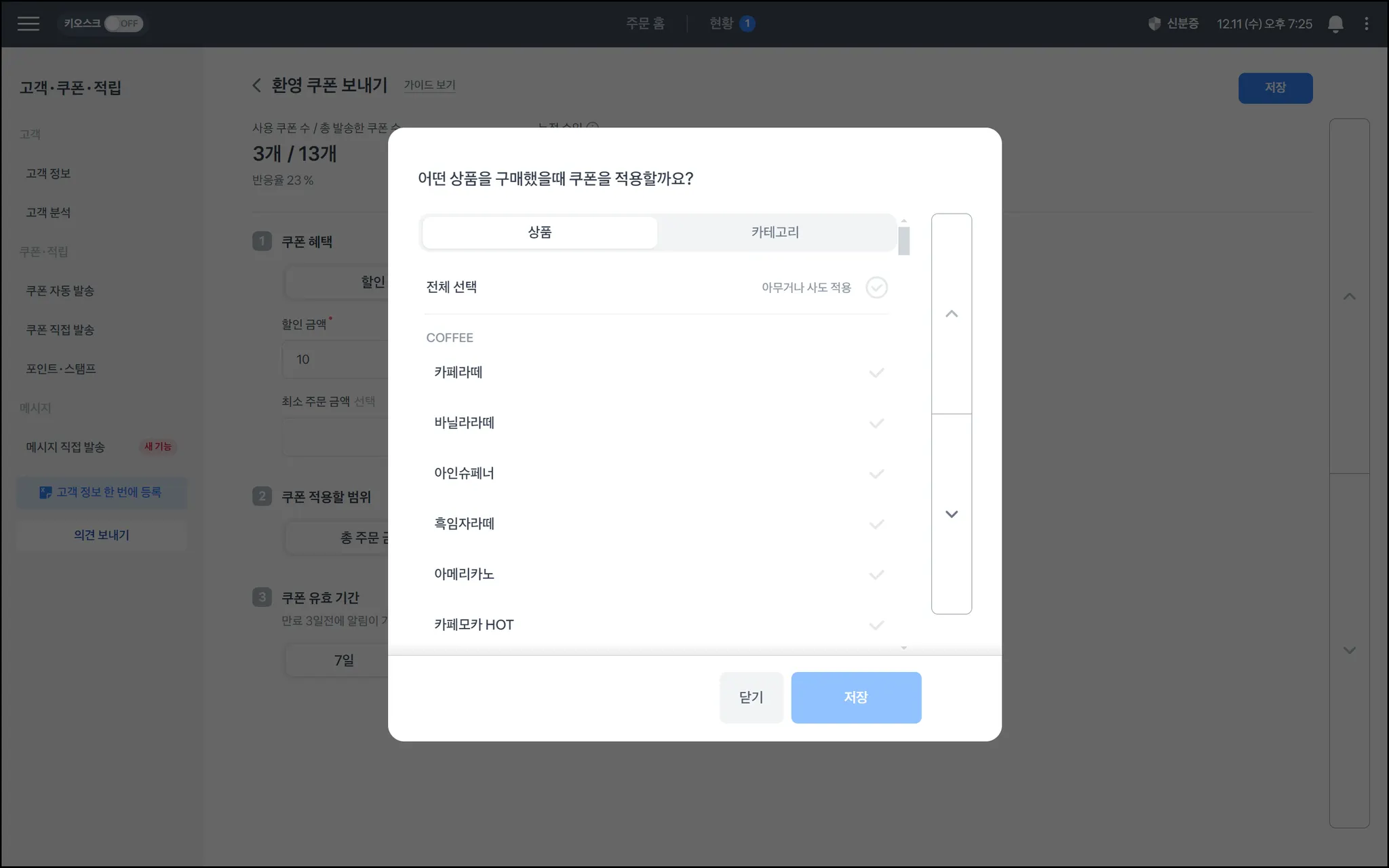The height and width of the screenshot is (868, 1389).
Task: Check the 전체 선택 circle checkbox
Action: (x=876, y=288)
